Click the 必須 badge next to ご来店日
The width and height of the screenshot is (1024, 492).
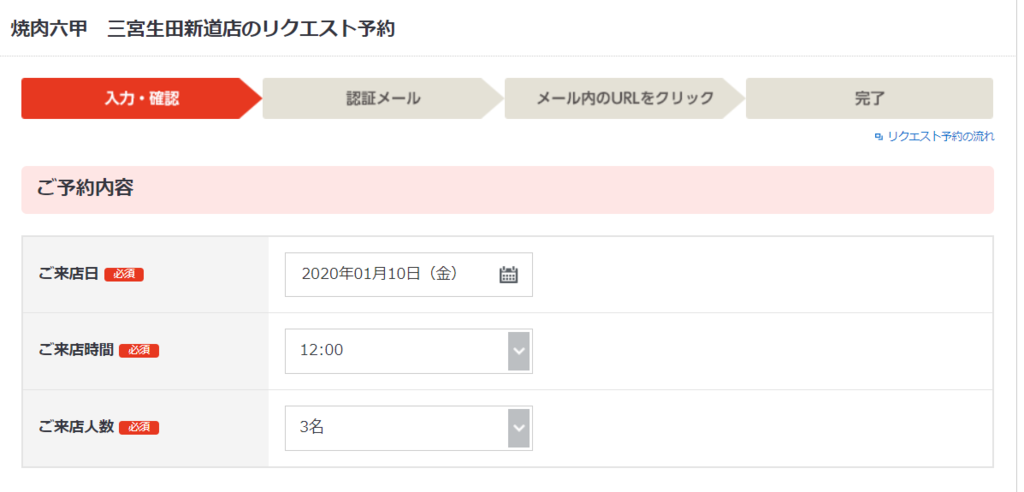124,274
